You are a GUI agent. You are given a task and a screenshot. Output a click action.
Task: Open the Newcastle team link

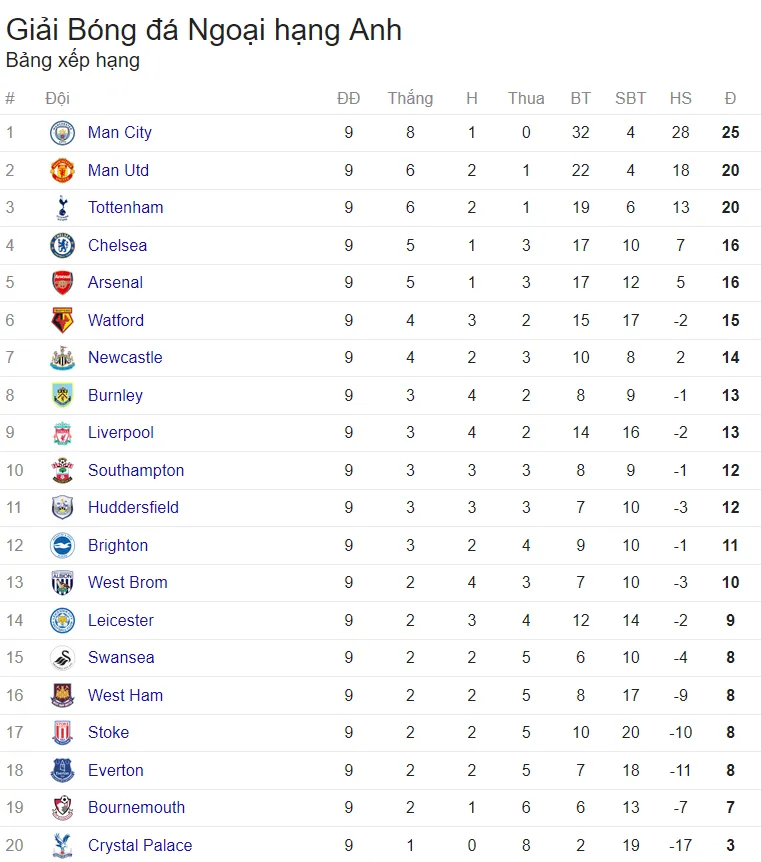point(125,357)
